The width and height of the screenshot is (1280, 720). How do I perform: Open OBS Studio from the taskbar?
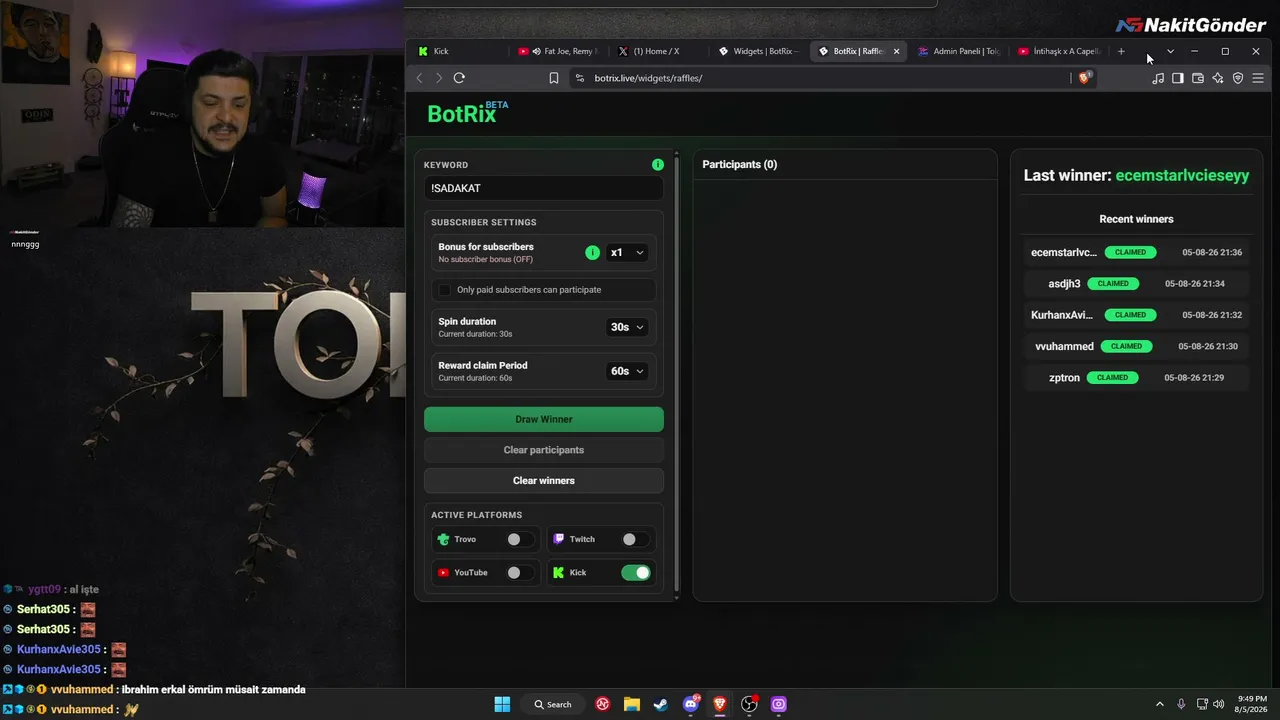click(x=749, y=704)
